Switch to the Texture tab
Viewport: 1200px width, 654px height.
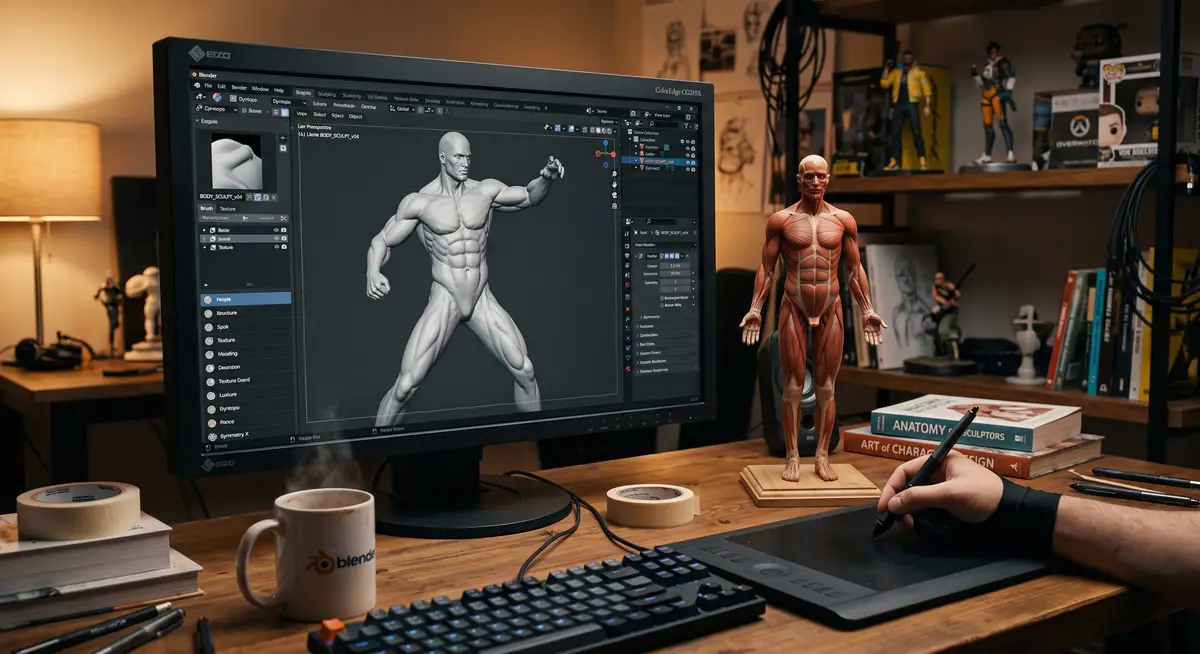(228, 209)
